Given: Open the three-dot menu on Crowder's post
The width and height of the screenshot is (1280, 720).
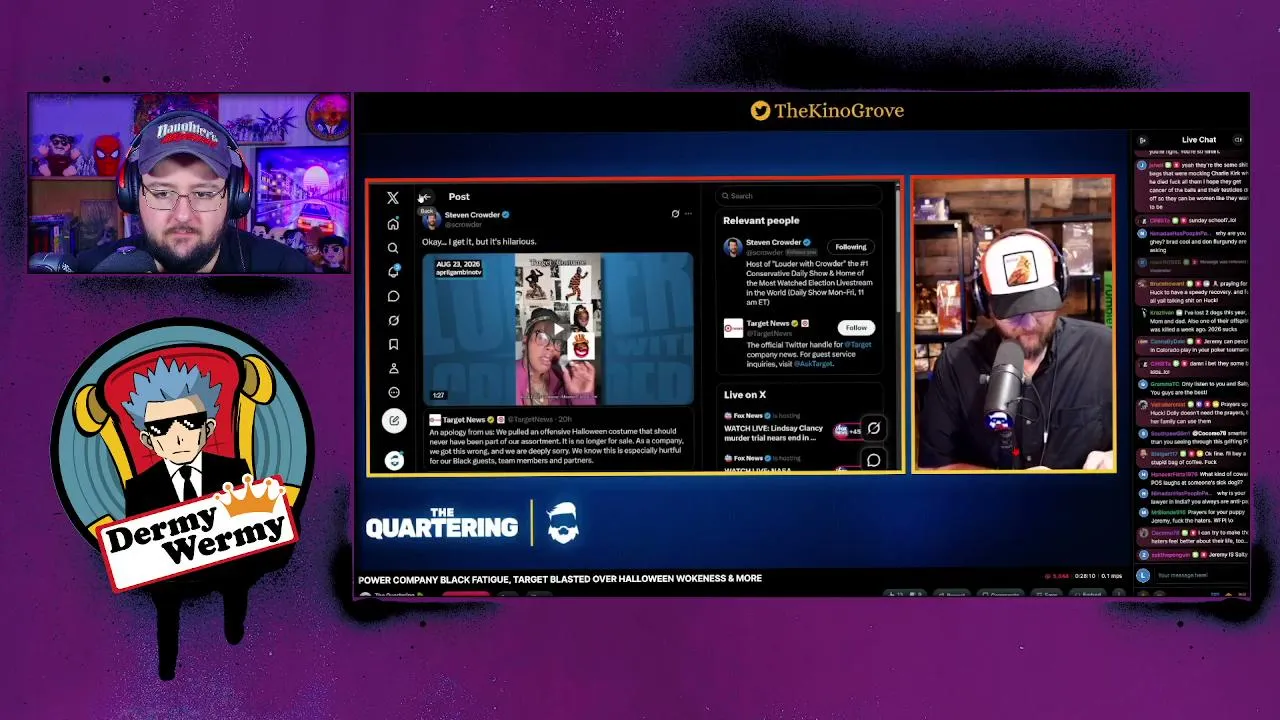Looking at the screenshot, I should (688, 214).
